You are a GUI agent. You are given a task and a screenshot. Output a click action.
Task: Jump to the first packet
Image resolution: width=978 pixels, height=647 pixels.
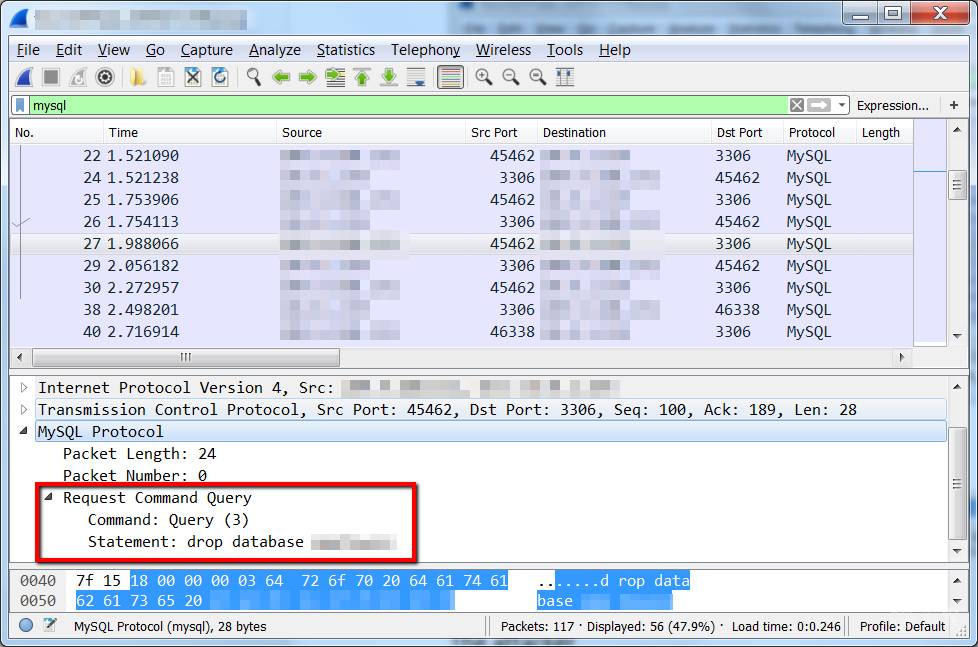point(362,77)
